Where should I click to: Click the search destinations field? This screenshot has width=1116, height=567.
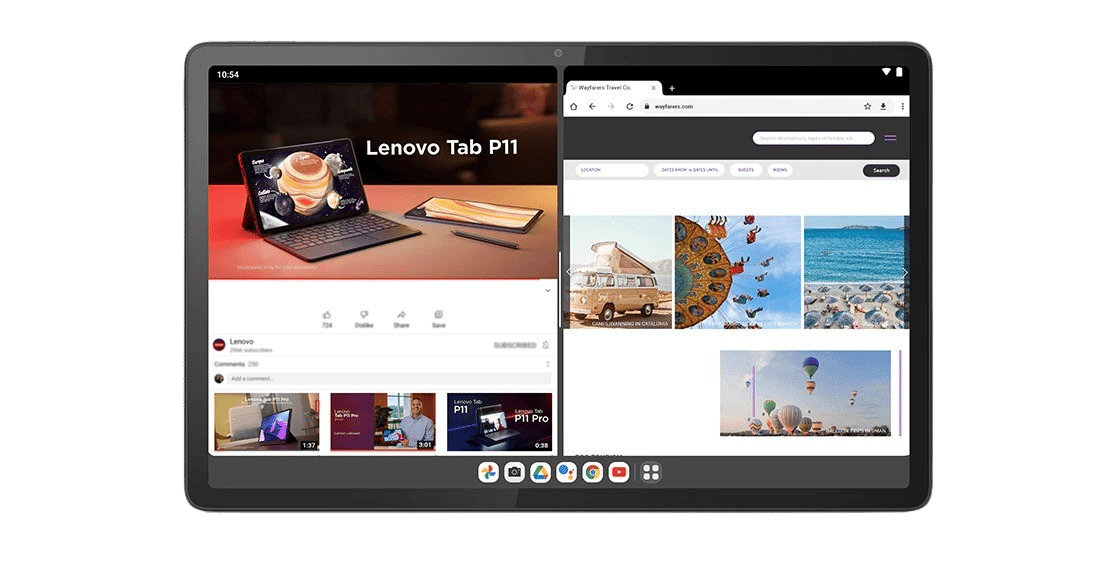point(814,138)
